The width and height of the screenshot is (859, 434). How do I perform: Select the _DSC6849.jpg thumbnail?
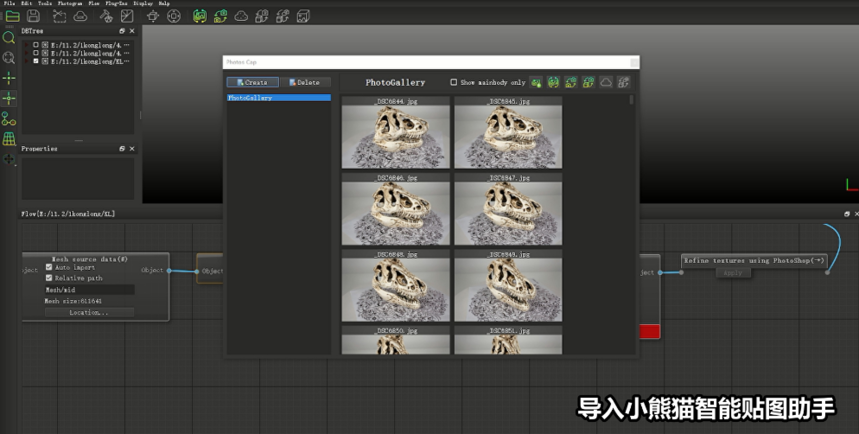click(x=508, y=286)
